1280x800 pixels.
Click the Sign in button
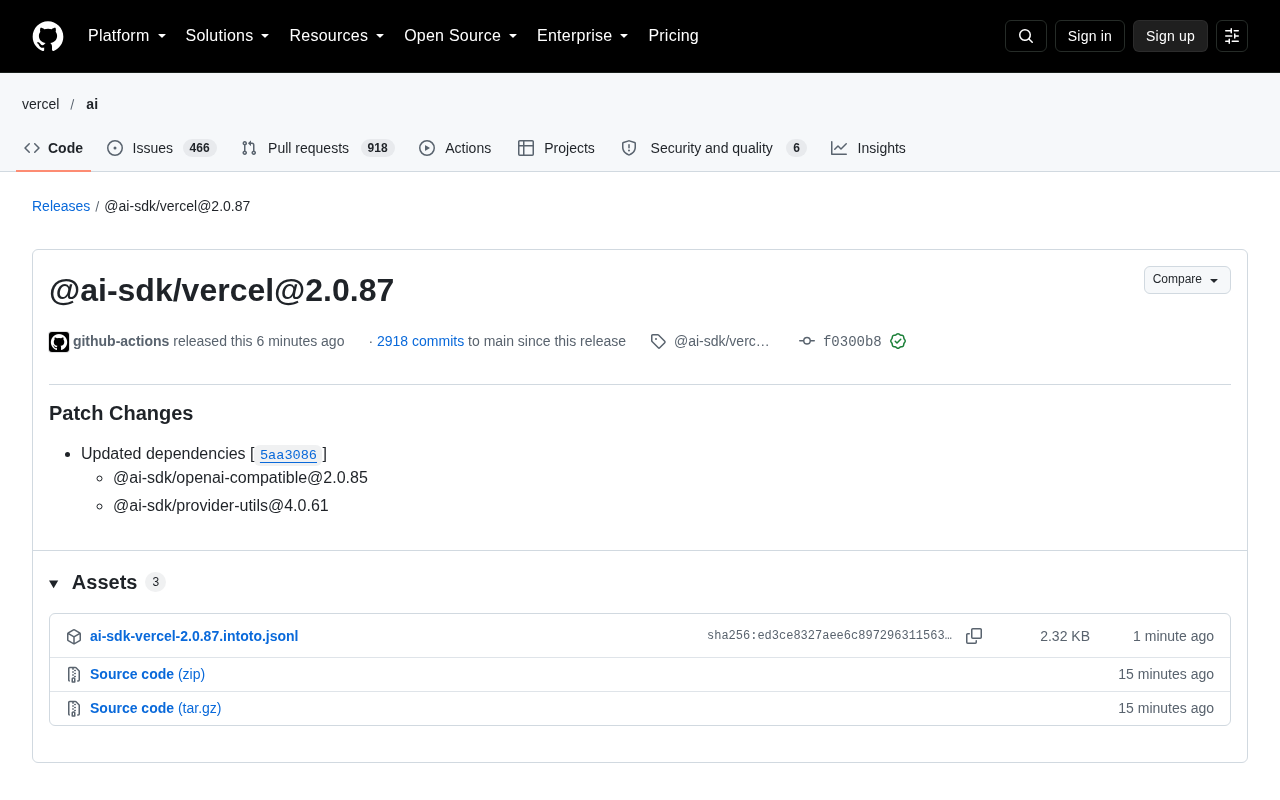(x=1090, y=36)
